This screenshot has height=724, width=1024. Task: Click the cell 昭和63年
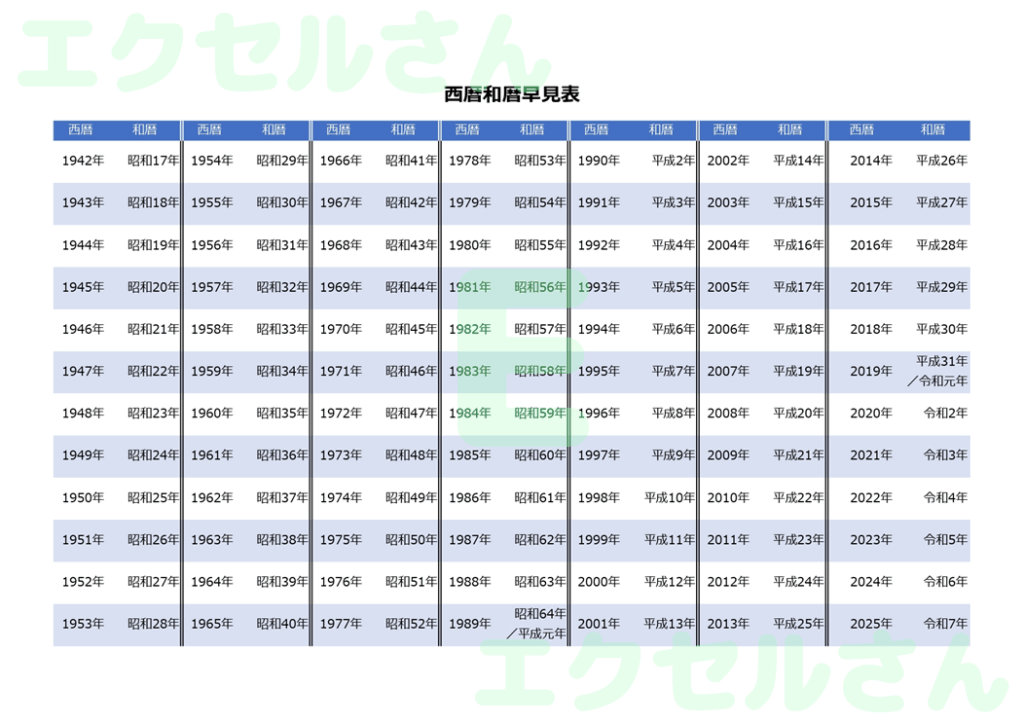click(x=539, y=582)
